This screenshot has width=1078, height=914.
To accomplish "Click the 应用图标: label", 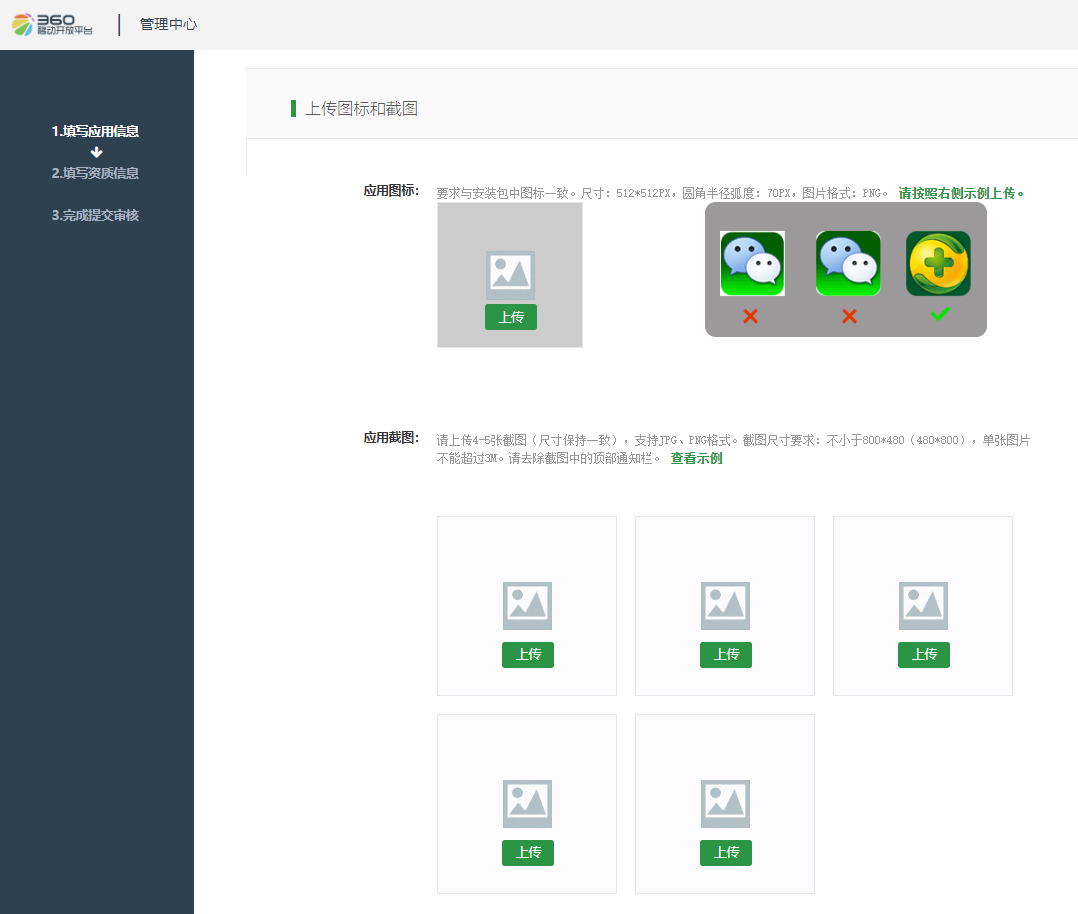I will point(391,191).
